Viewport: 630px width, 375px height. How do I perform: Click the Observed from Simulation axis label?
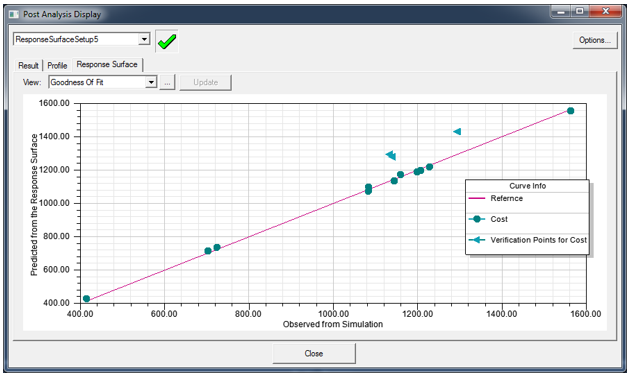(x=333, y=324)
